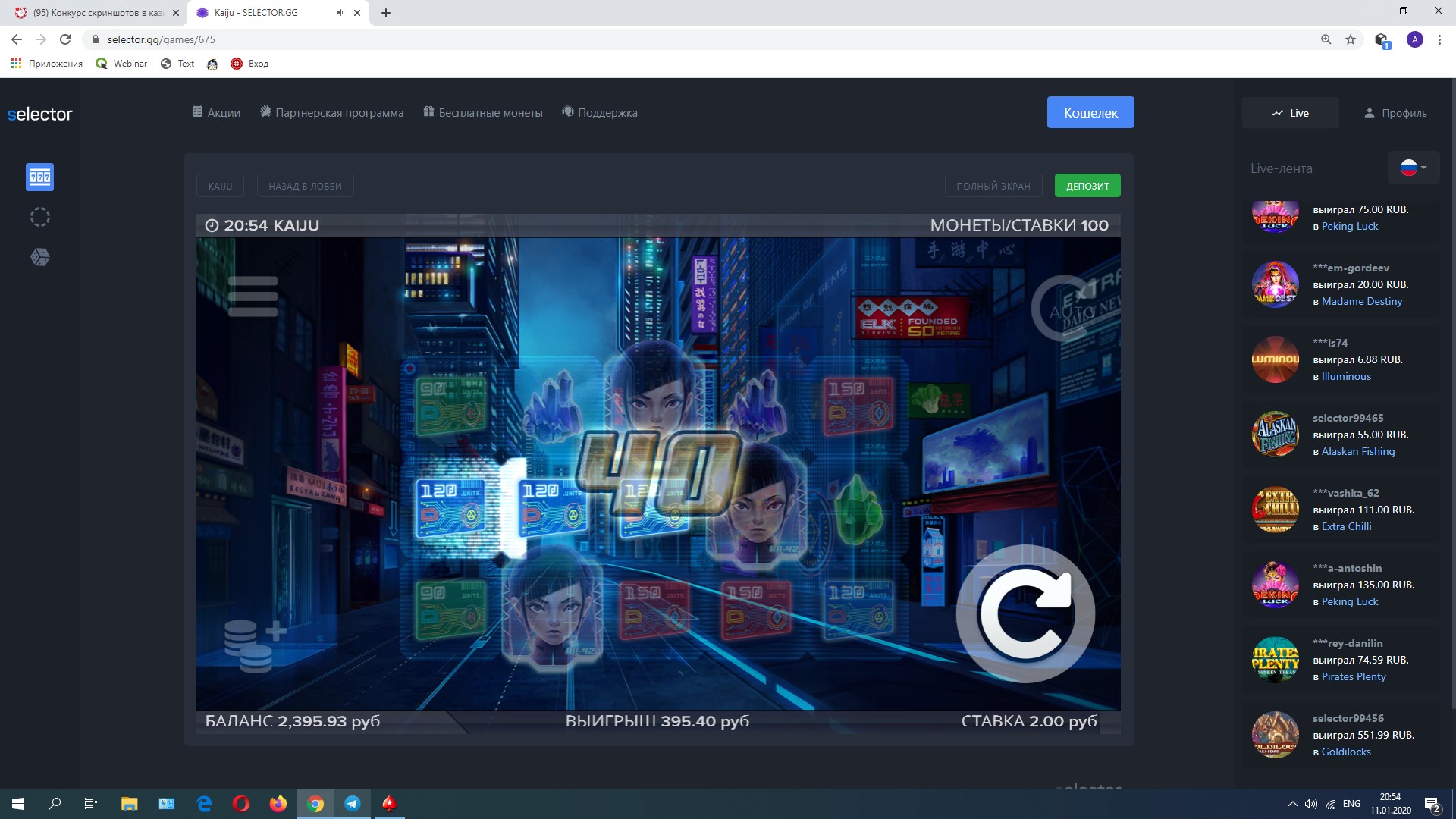The image size is (1456, 819).
Task: Click the dice icon in sidebar
Action: tap(39, 258)
